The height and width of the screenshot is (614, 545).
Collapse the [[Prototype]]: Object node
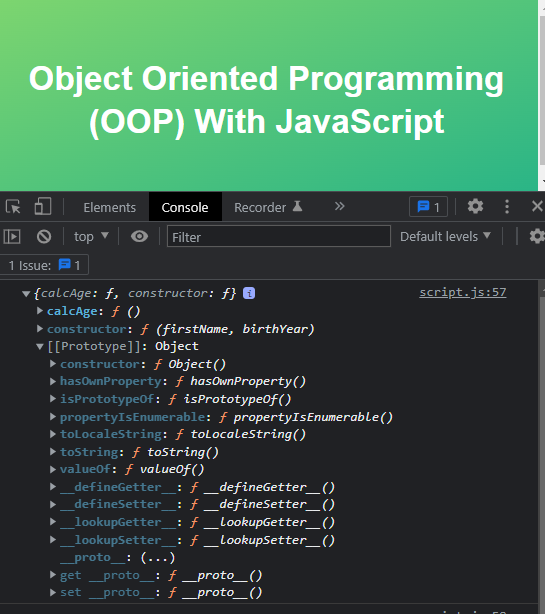40,347
